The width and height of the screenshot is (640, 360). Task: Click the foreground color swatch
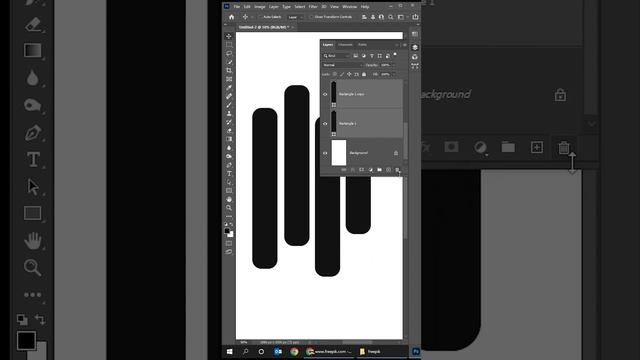pos(227,231)
